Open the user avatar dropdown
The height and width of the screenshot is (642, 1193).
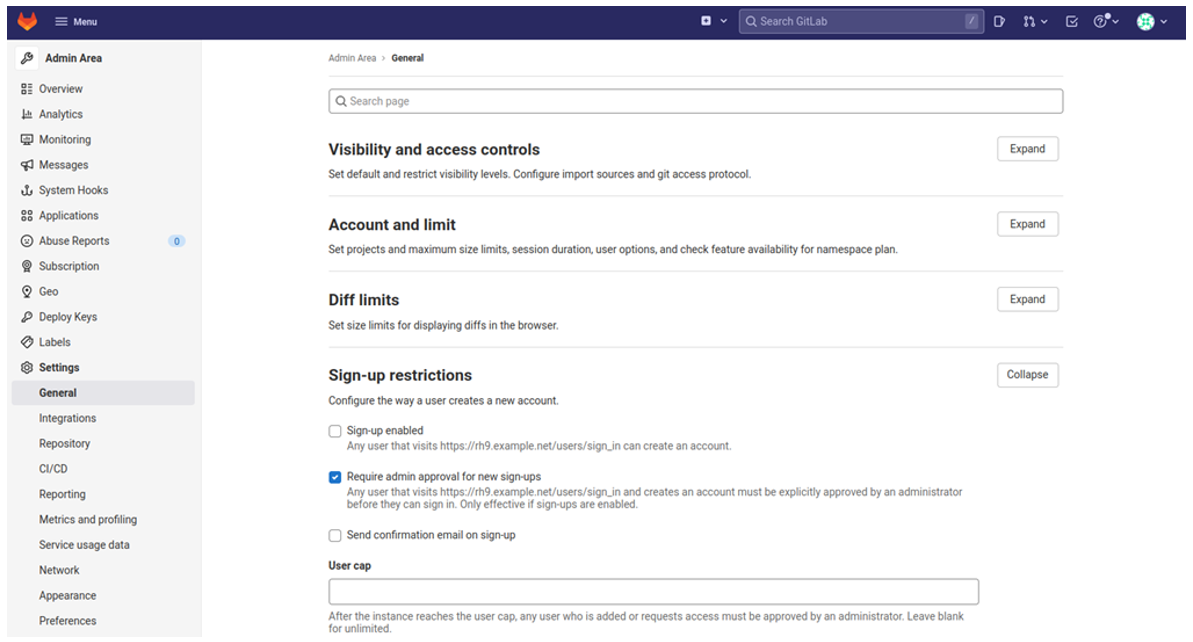click(1148, 21)
